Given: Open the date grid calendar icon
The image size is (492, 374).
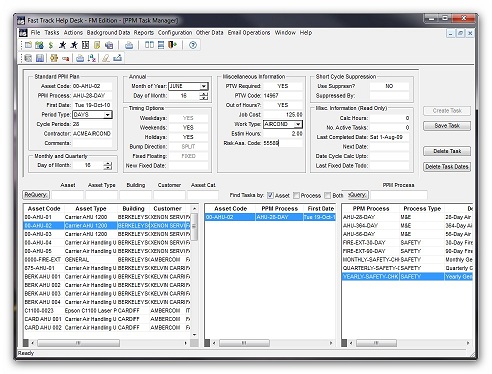Looking at the screenshot, I should click(x=85, y=45).
